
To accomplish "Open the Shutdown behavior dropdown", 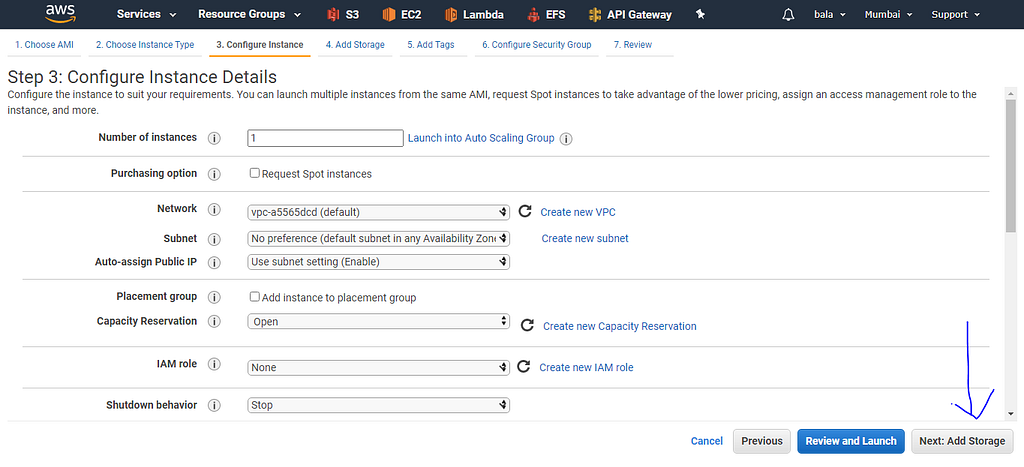I will [379, 405].
